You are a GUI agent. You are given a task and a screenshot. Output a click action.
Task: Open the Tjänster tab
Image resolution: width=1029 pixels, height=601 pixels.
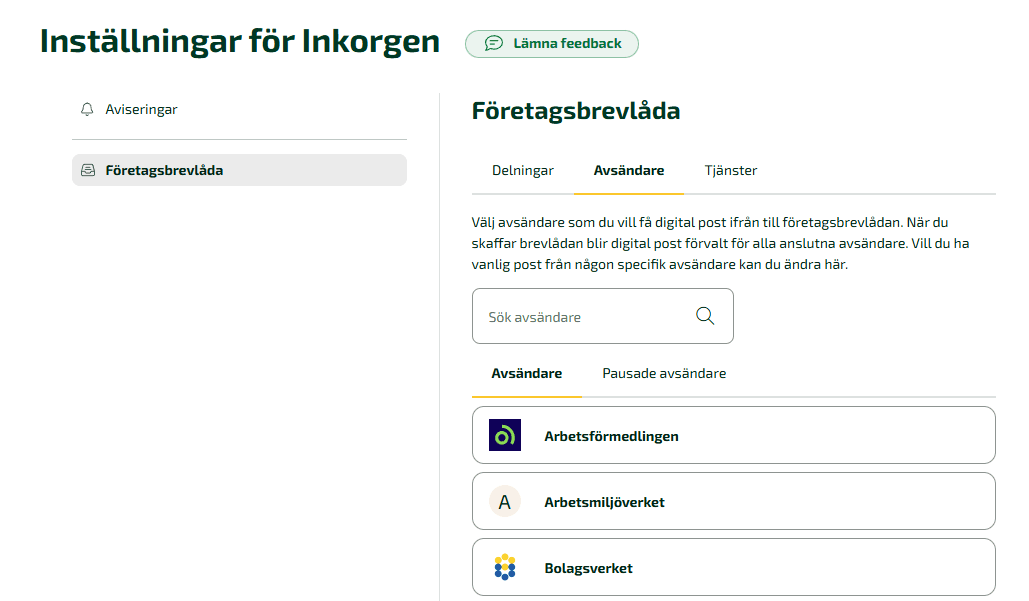pyautogui.click(x=731, y=170)
